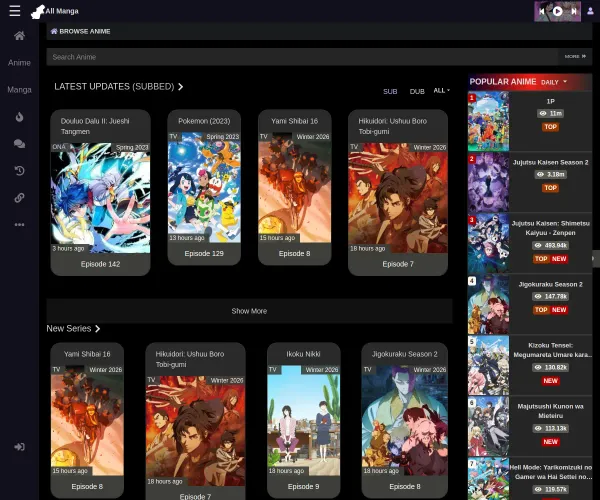Click 1P ranked thumbnail
Screen dimensions: 600x500
pyautogui.click(x=489, y=121)
